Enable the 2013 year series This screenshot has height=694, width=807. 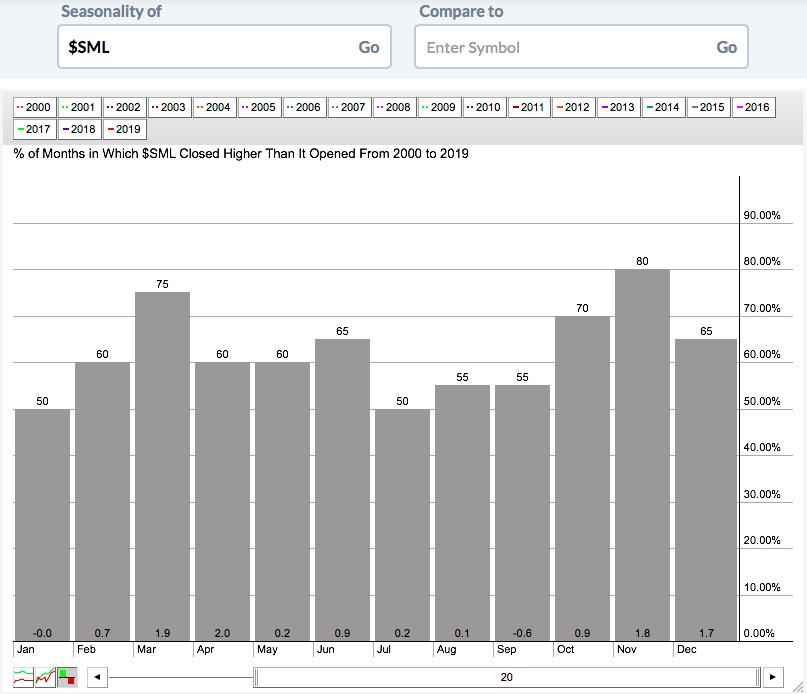point(617,107)
